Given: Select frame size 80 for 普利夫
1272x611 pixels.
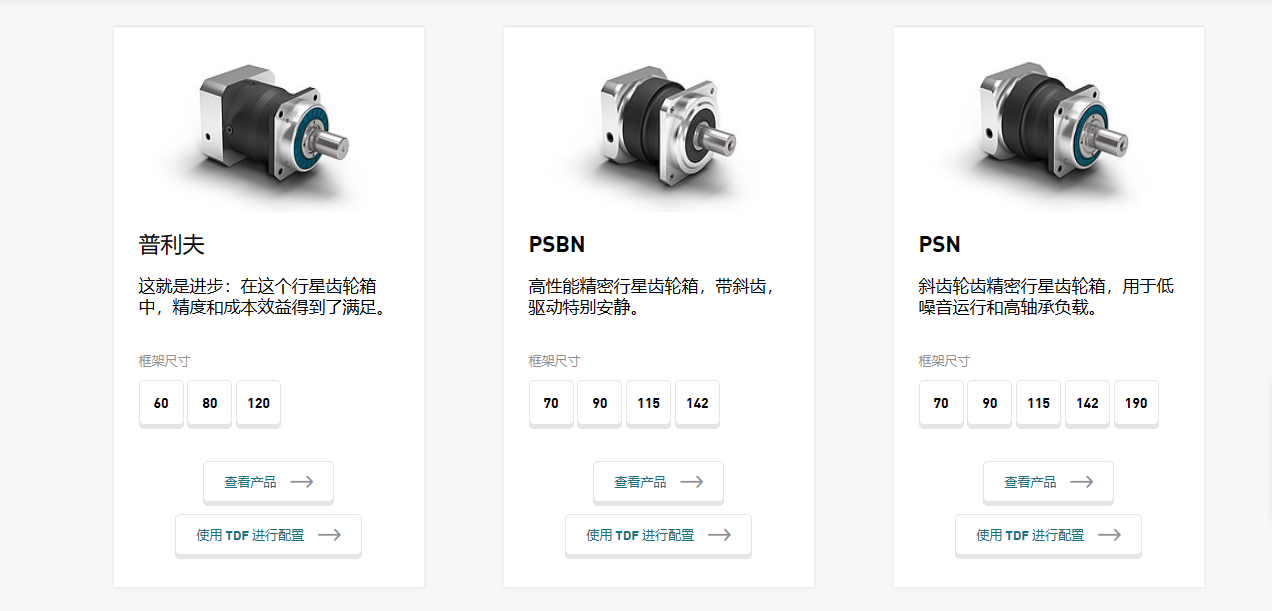Looking at the screenshot, I should coord(209,404).
